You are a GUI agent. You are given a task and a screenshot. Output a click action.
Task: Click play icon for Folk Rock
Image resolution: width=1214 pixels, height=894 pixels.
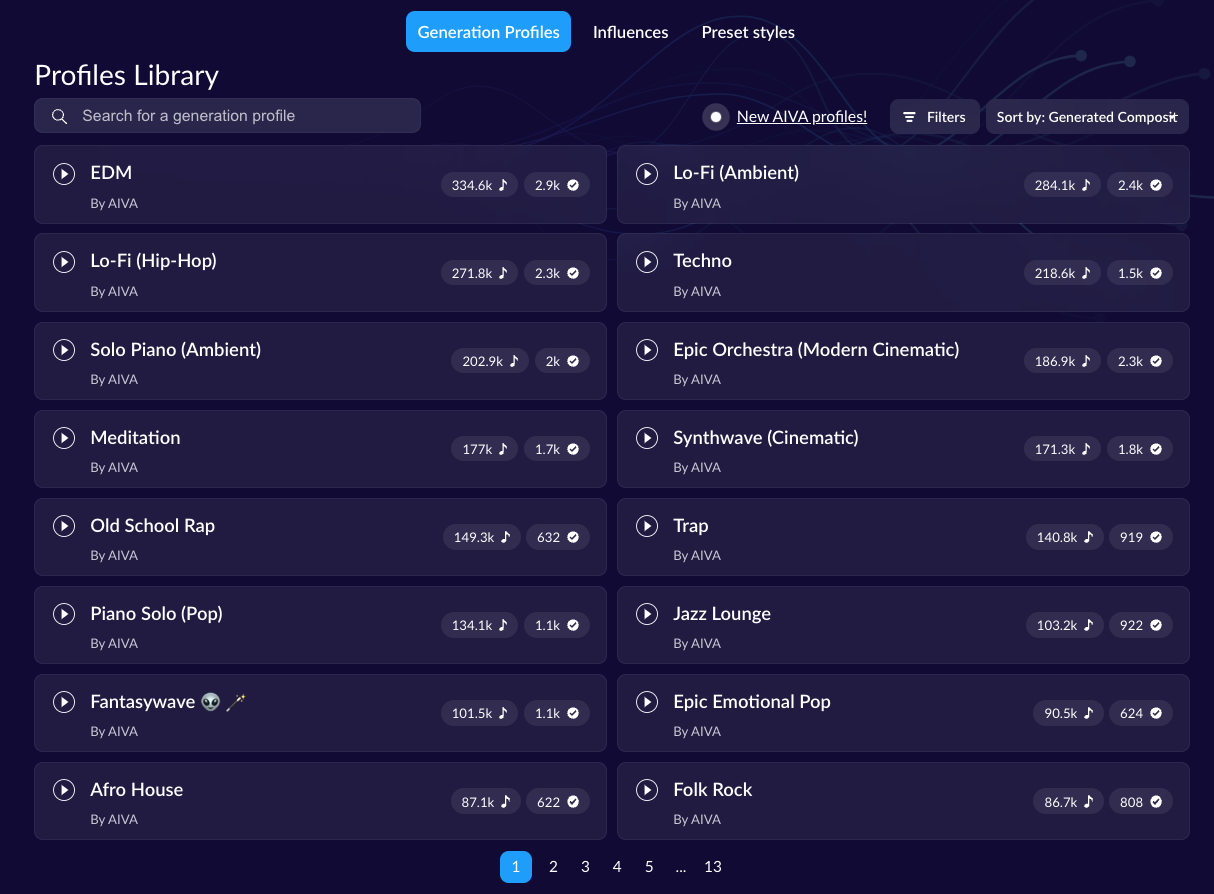[x=647, y=790]
